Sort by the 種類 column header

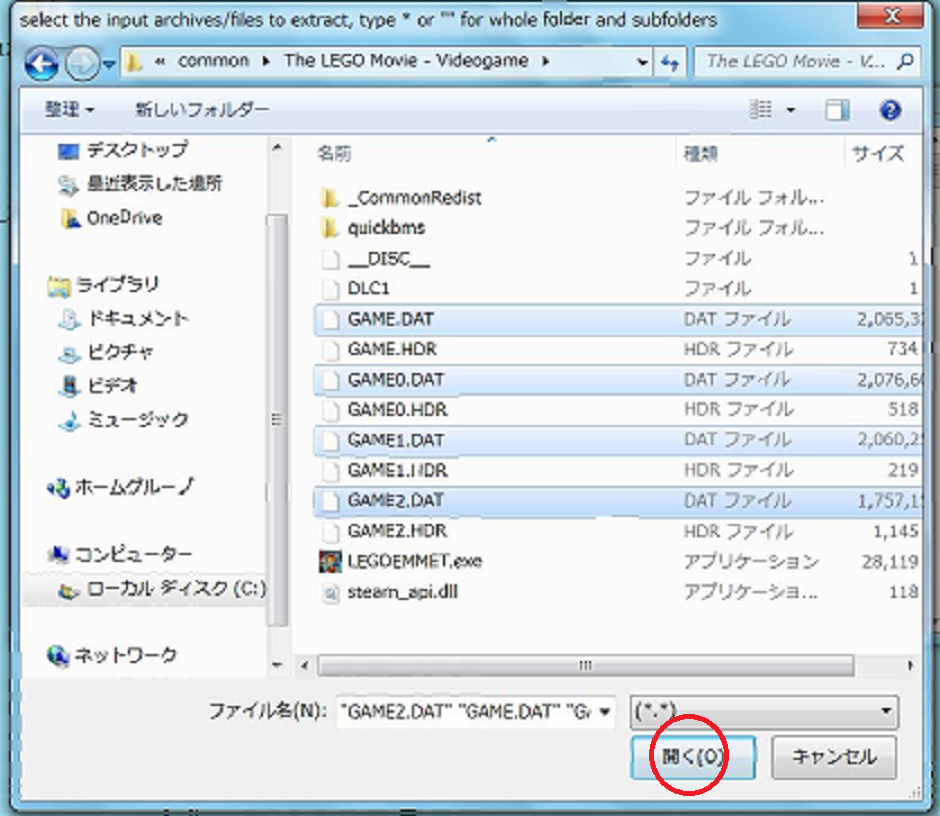pos(700,154)
